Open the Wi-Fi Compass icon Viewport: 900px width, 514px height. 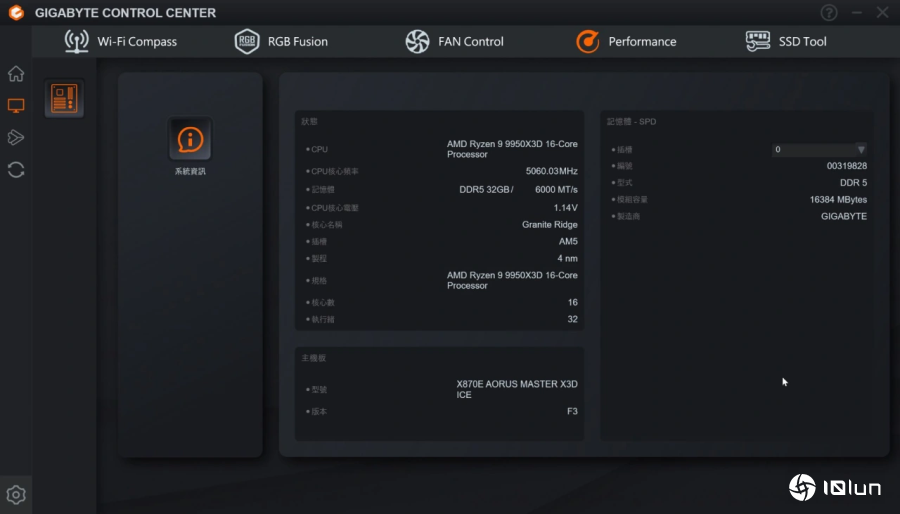(76, 41)
